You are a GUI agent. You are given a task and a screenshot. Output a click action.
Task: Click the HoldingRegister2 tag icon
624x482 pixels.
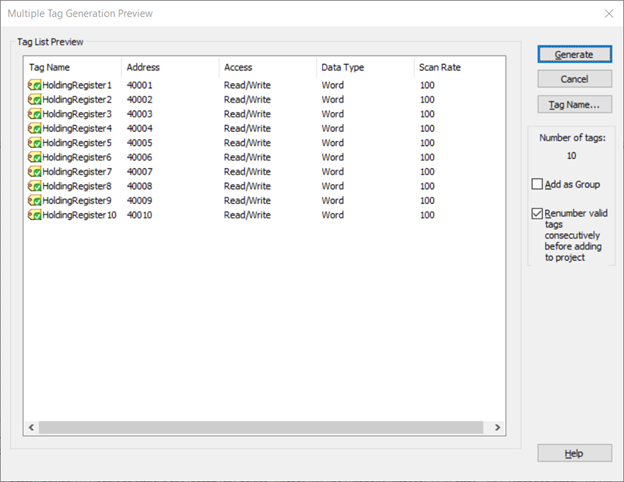coord(34,100)
